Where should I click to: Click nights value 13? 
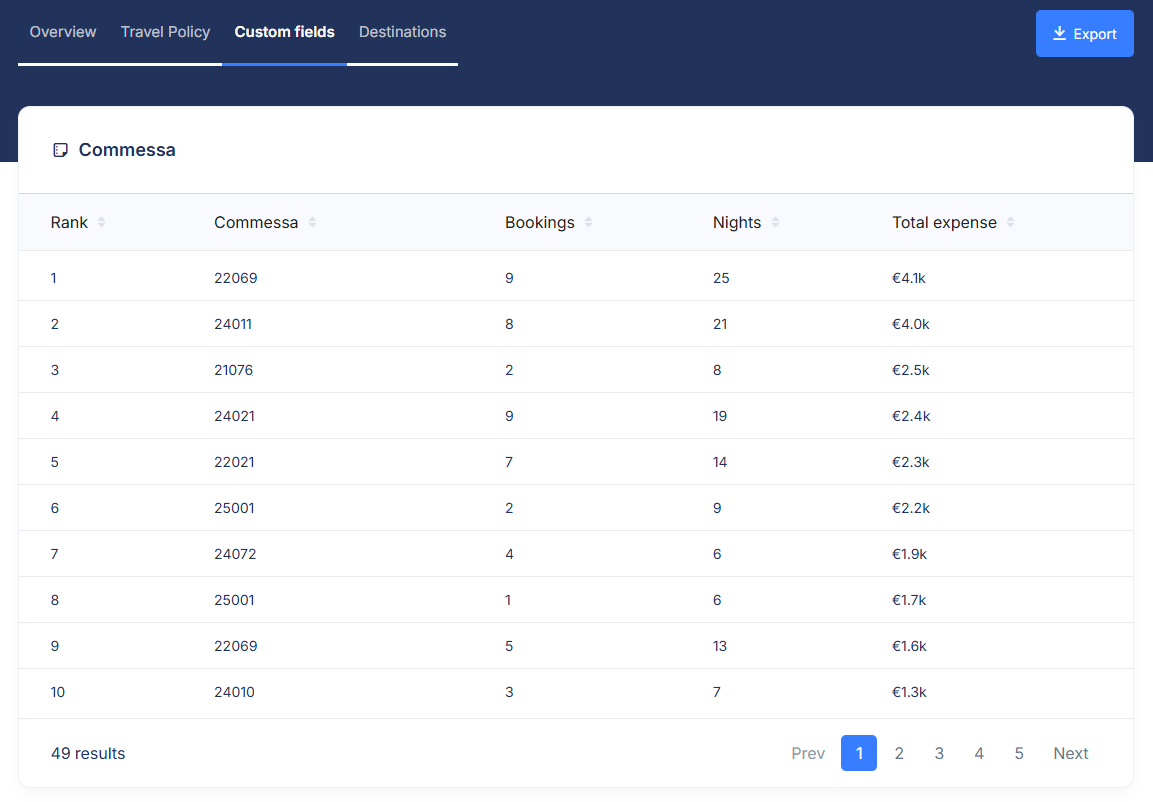pyautogui.click(x=720, y=646)
